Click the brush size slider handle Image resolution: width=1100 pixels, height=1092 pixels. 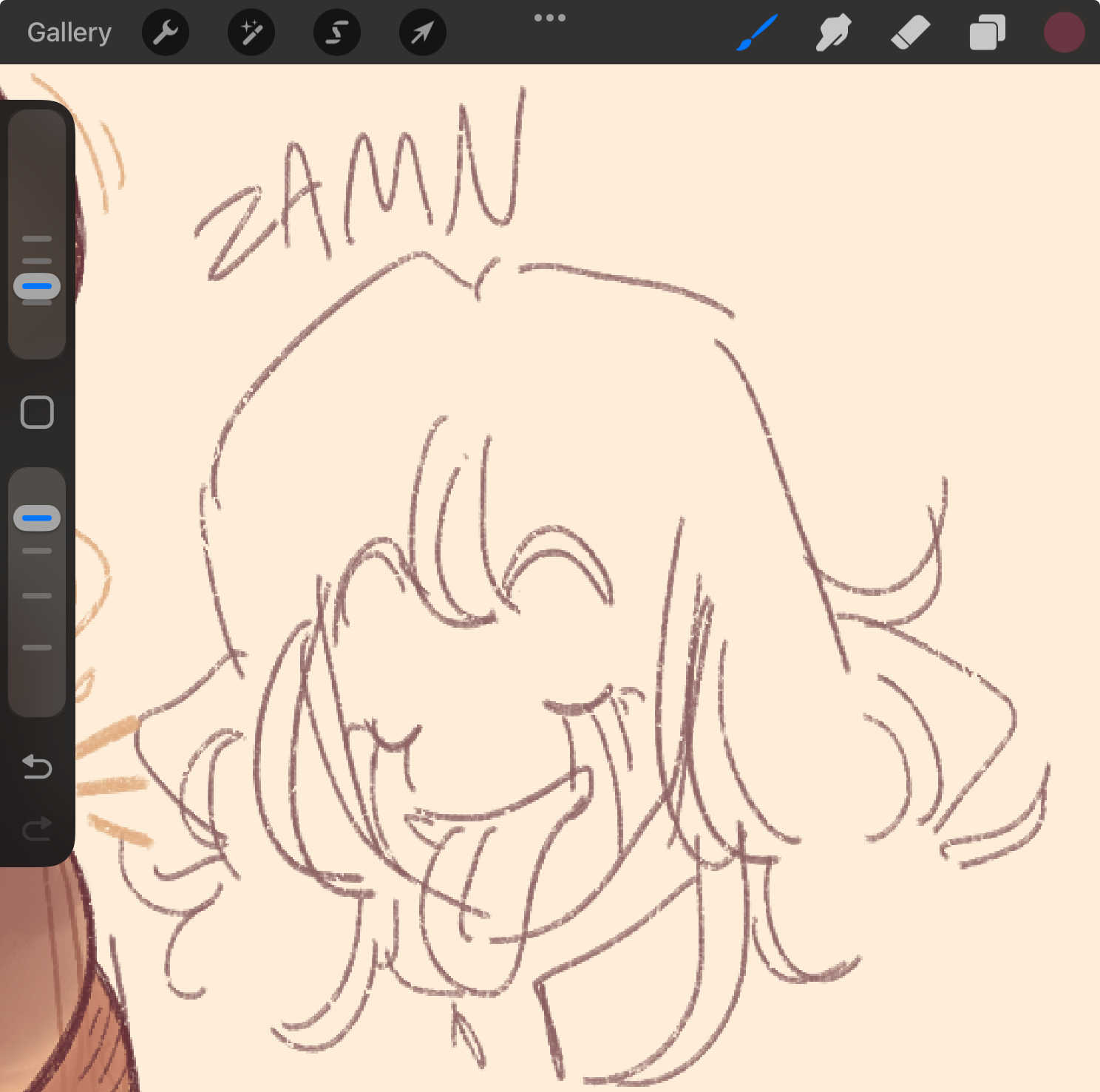[37, 286]
